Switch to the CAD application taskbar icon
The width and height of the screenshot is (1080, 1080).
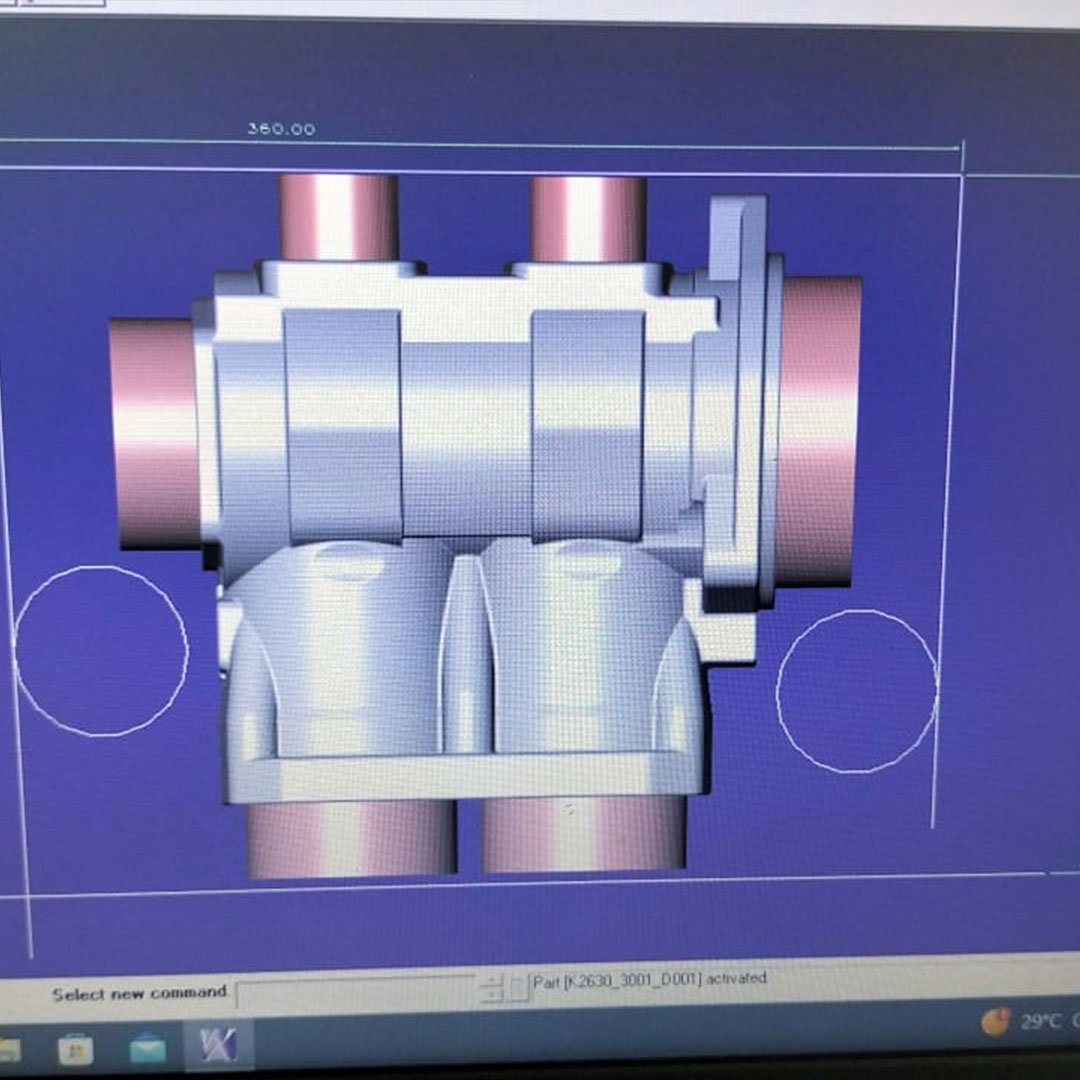tap(218, 1045)
